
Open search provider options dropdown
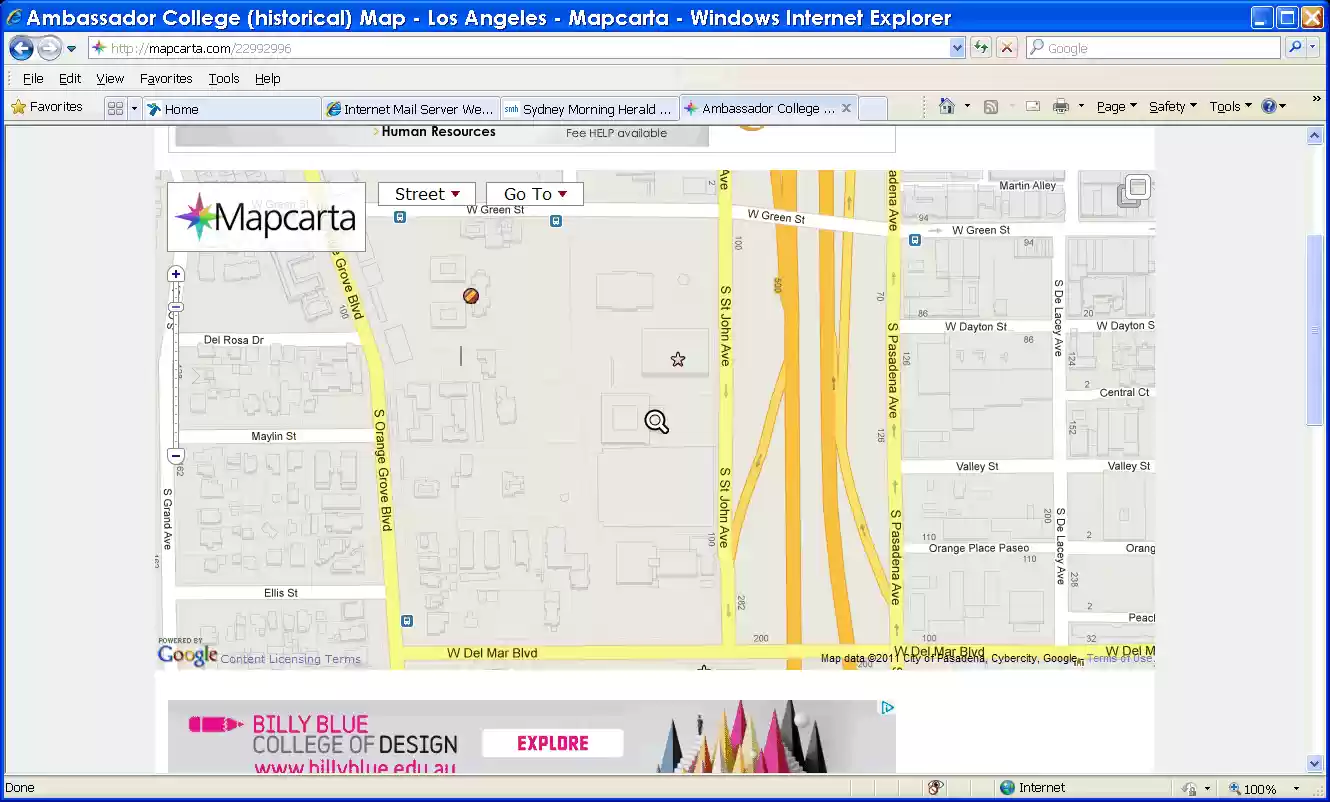(x=1314, y=47)
